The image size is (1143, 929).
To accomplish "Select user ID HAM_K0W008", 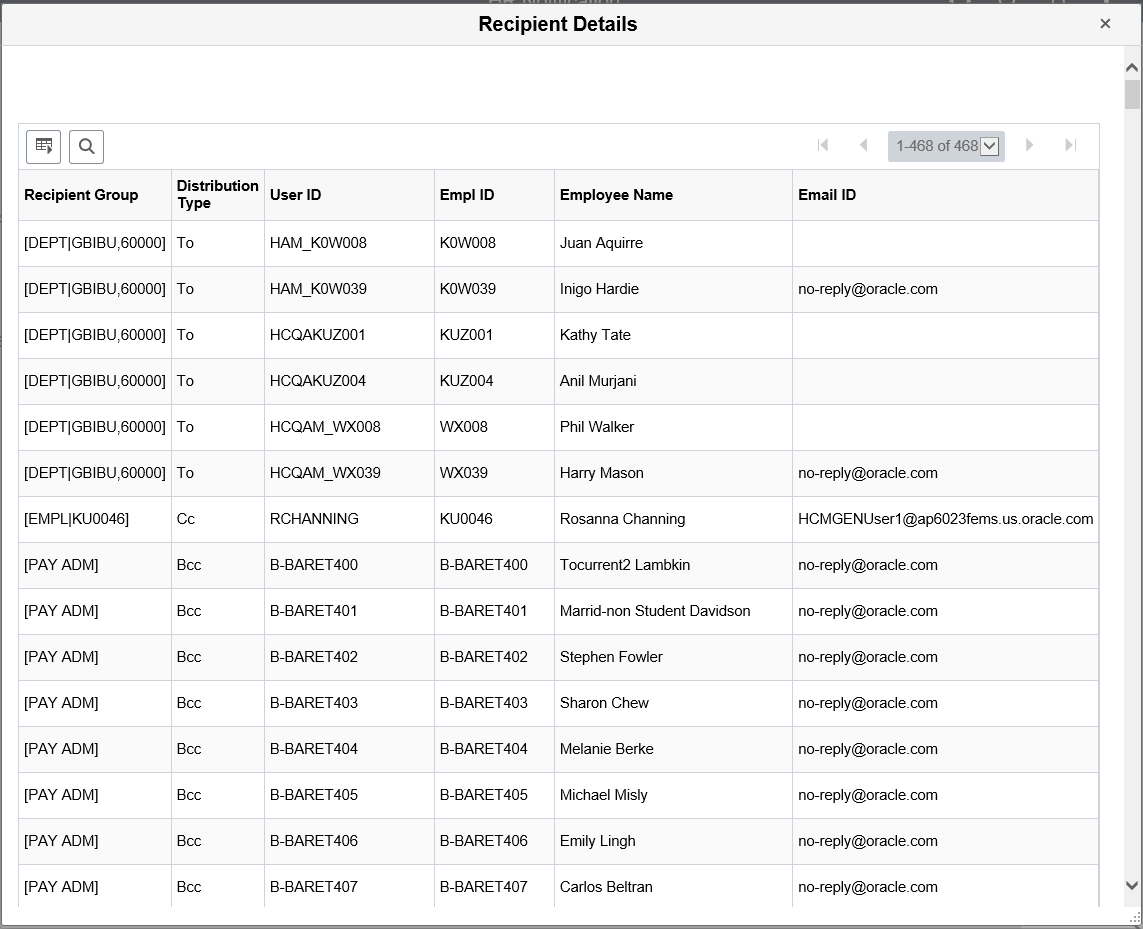I will pos(318,243).
